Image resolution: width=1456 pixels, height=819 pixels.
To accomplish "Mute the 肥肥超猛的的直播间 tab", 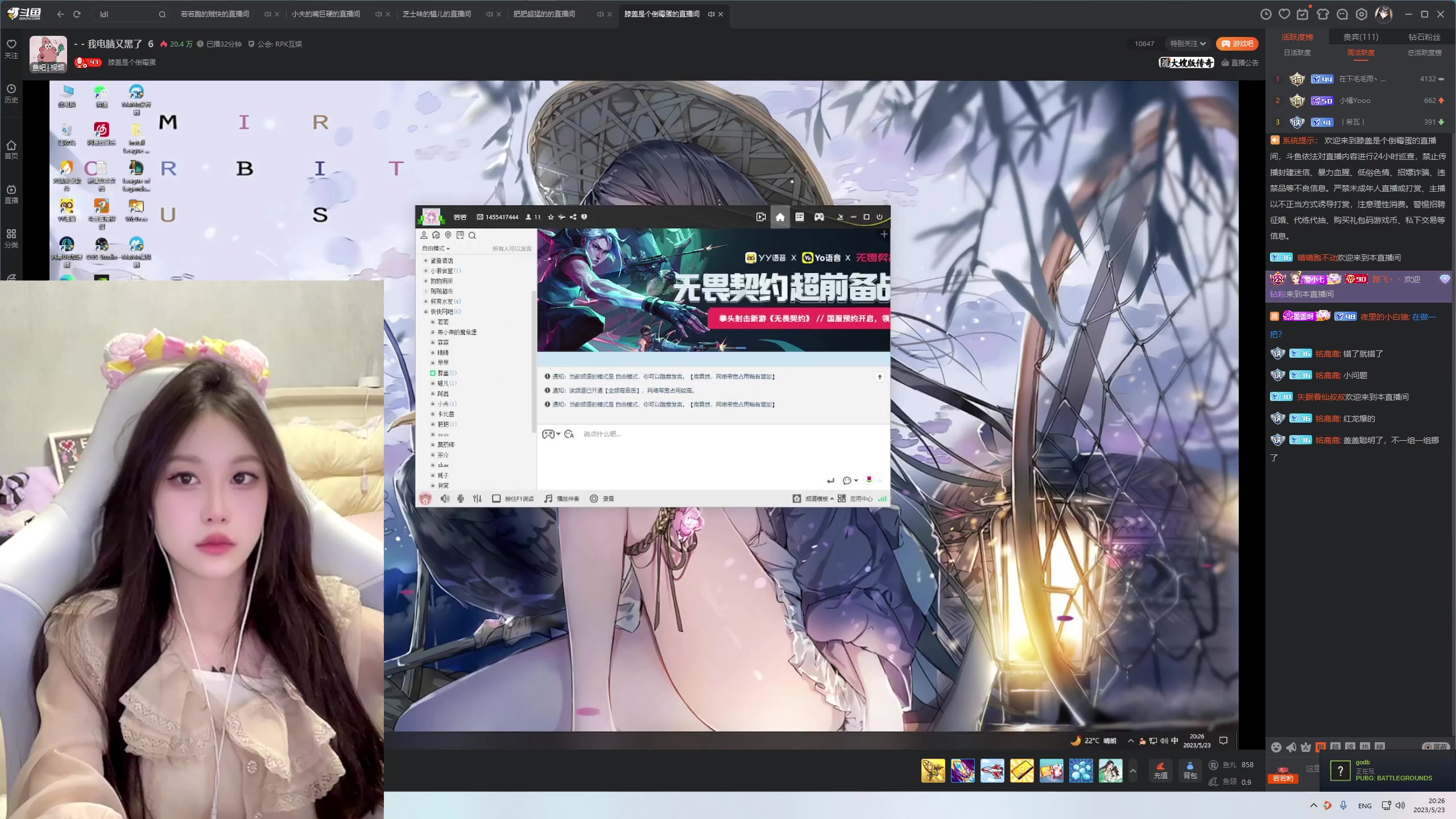I will coord(600,14).
